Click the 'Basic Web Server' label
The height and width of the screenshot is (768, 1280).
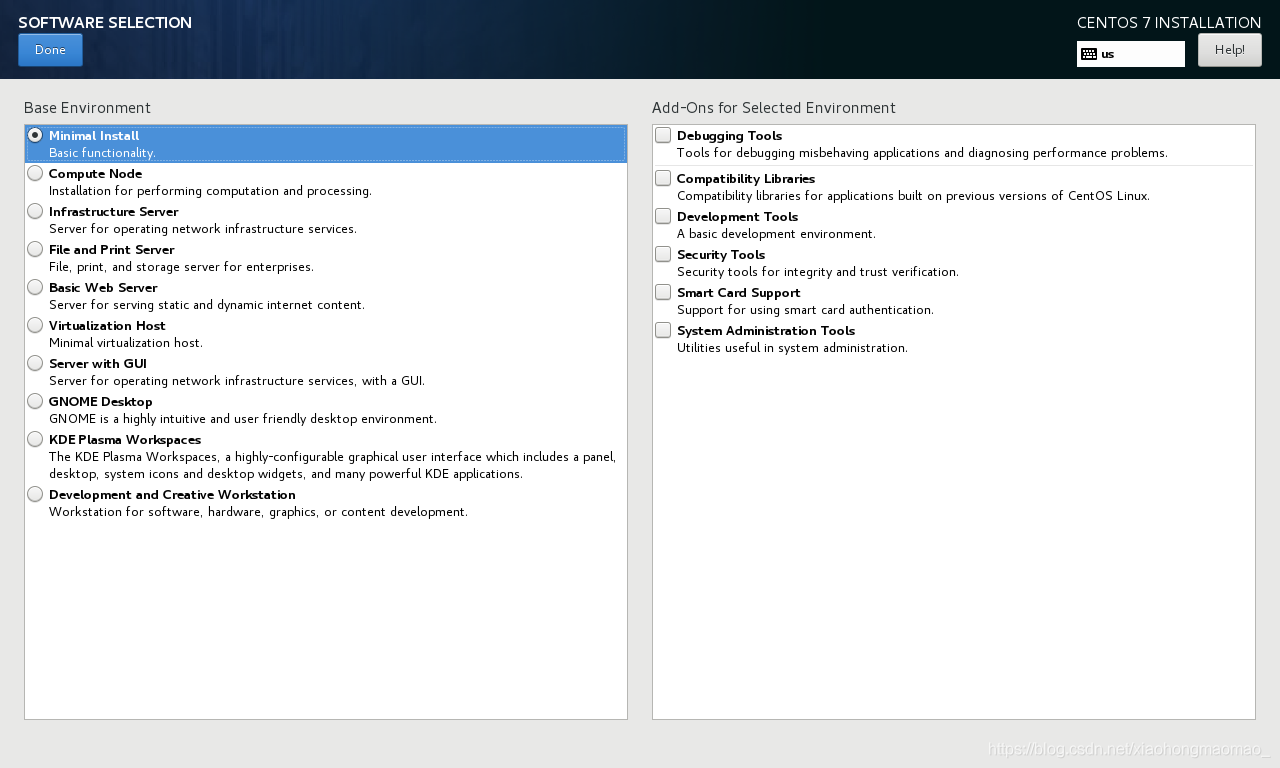coord(103,288)
